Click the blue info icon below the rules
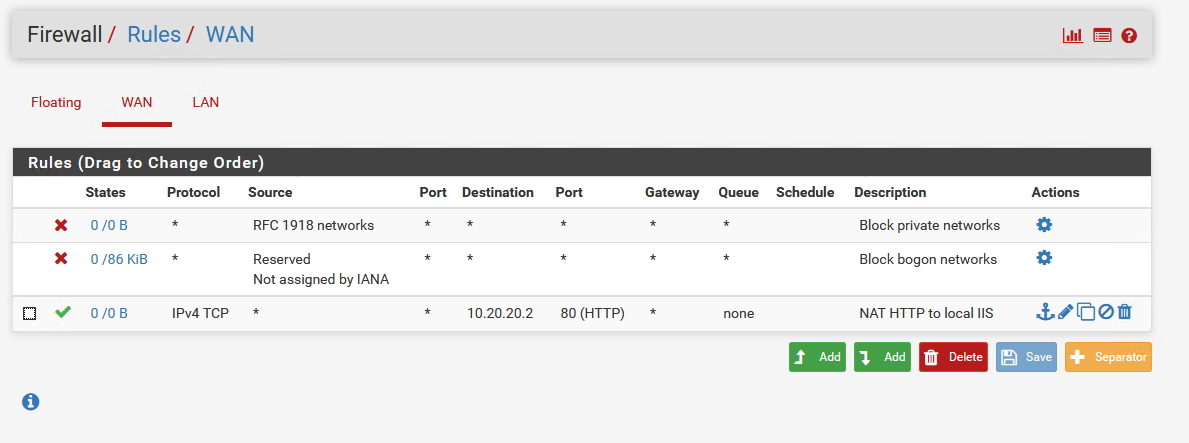 click(30, 401)
